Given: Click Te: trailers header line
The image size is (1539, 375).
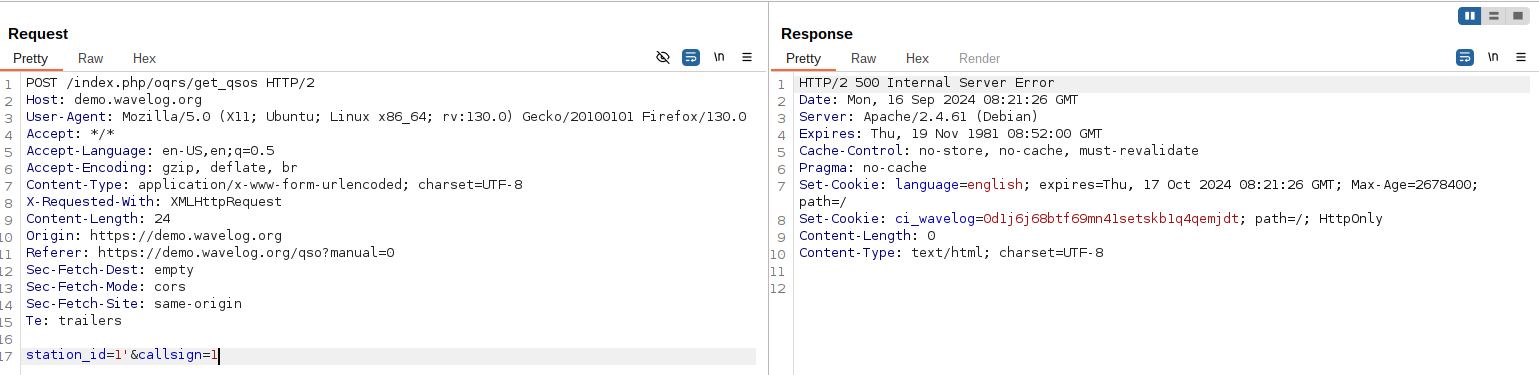Looking at the screenshot, I should pyautogui.click(x=74, y=321).
